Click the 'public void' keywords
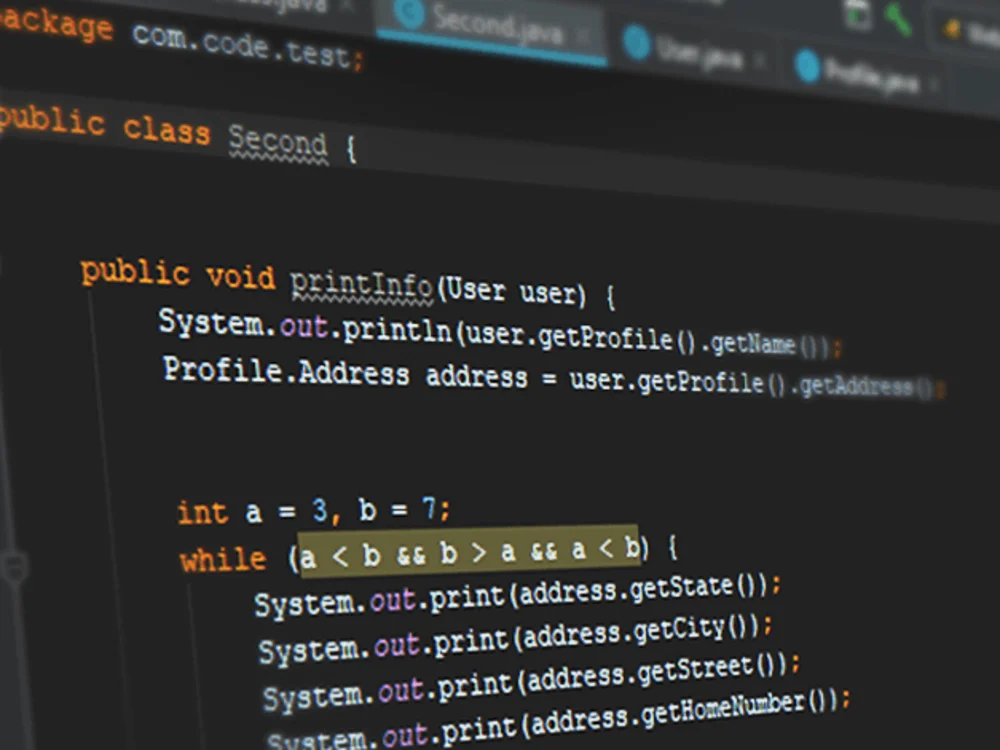The image size is (1000, 750). pyautogui.click(x=178, y=275)
